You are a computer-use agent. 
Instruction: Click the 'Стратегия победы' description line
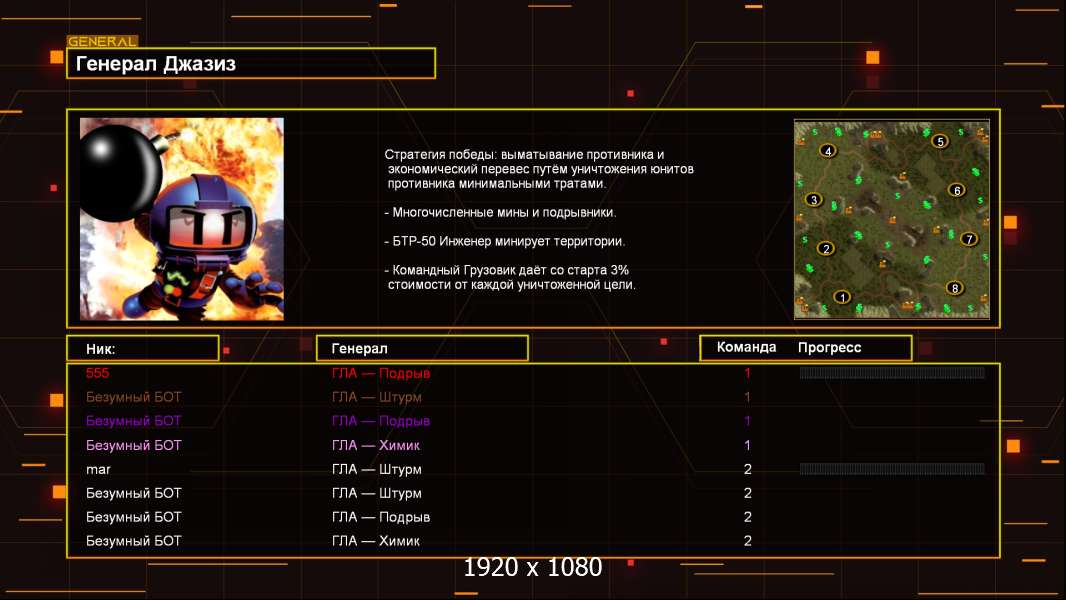(524, 154)
